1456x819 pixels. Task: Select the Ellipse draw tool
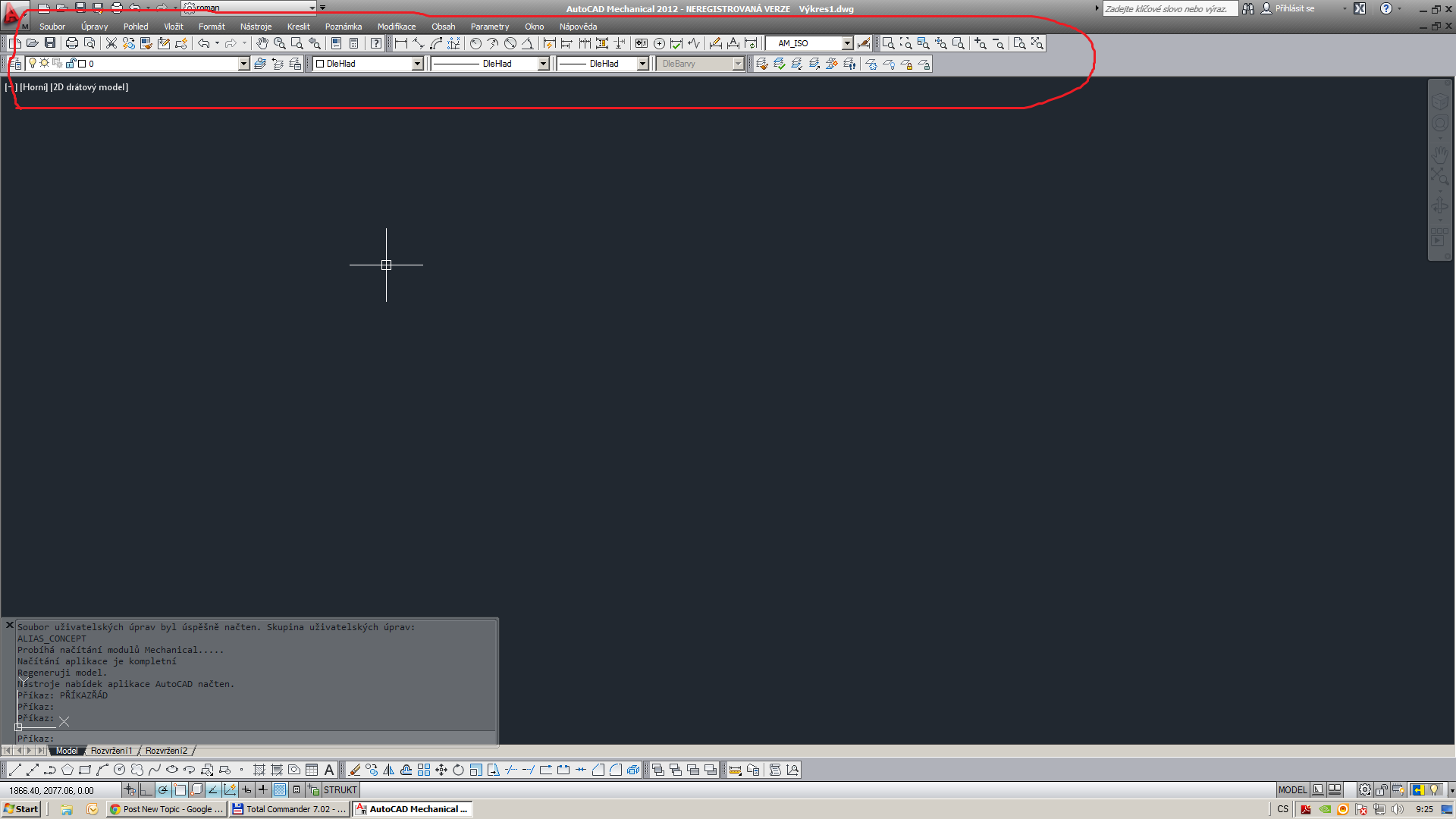tap(172, 770)
